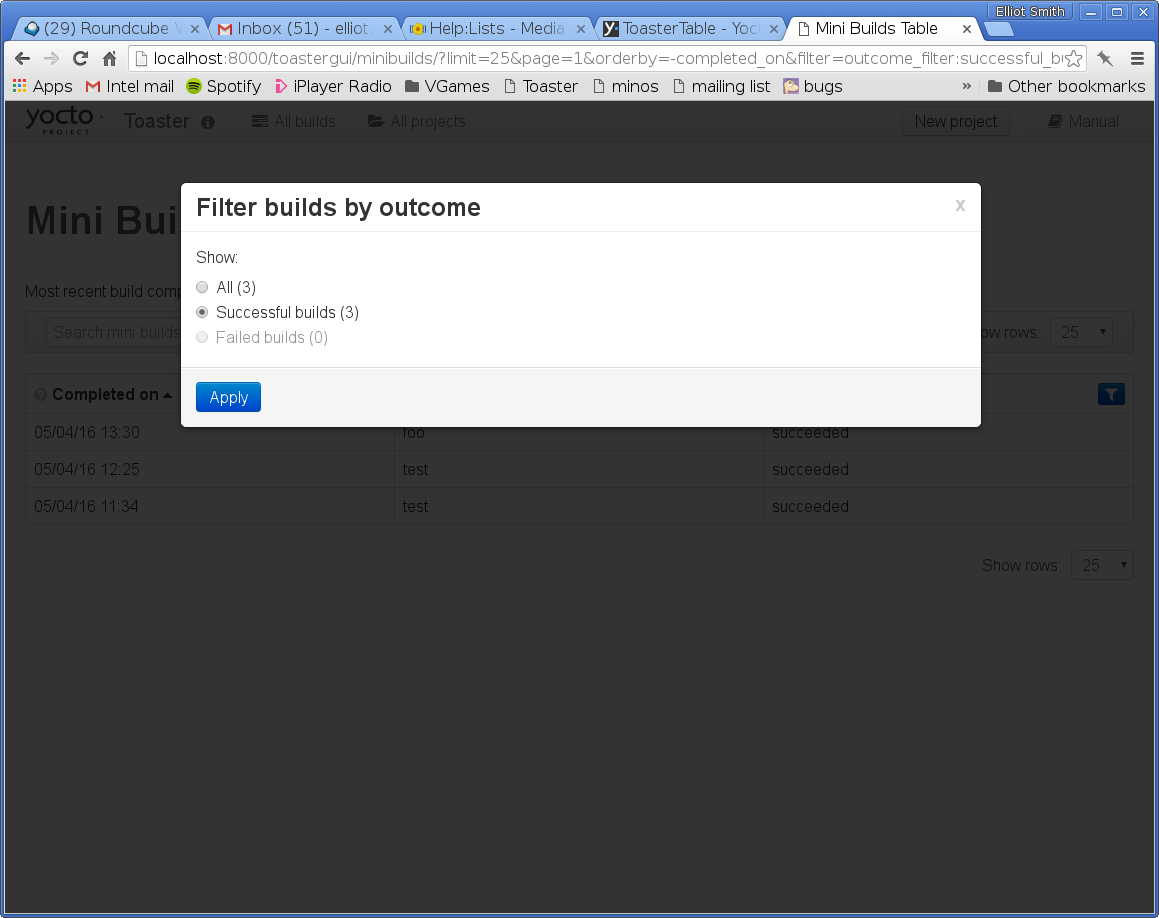Click the blue filter icon in table header

(1111, 394)
